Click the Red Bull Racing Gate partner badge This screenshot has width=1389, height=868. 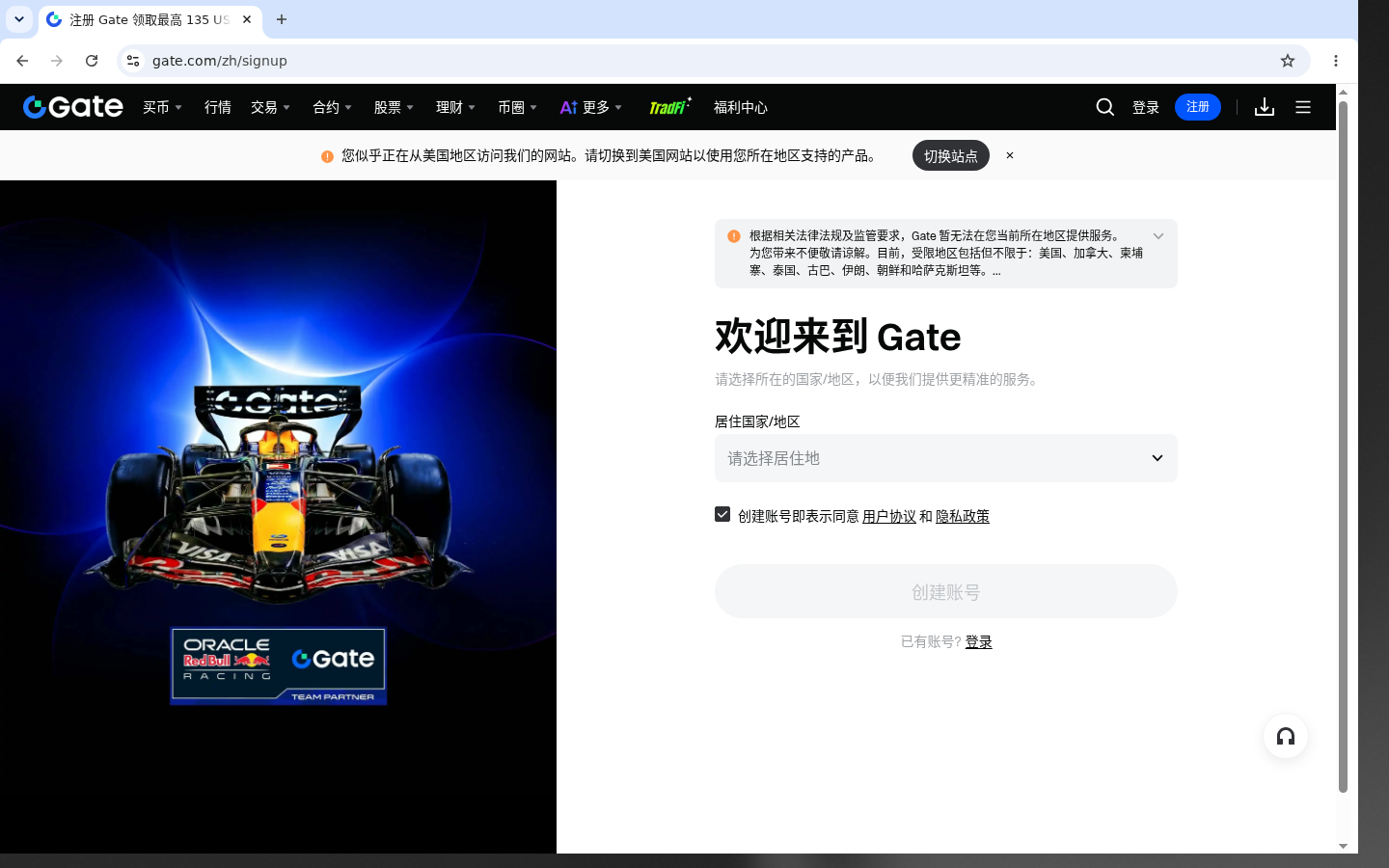click(x=279, y=666)
